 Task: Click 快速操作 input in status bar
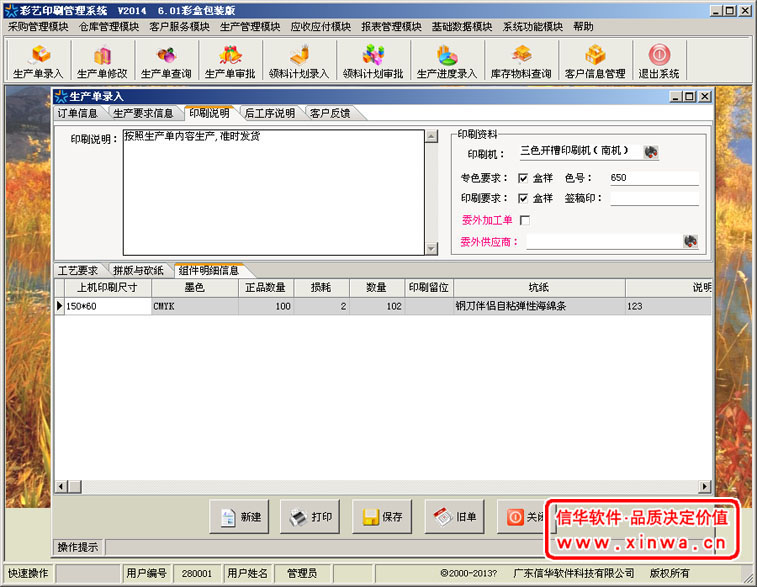point(87,573)
